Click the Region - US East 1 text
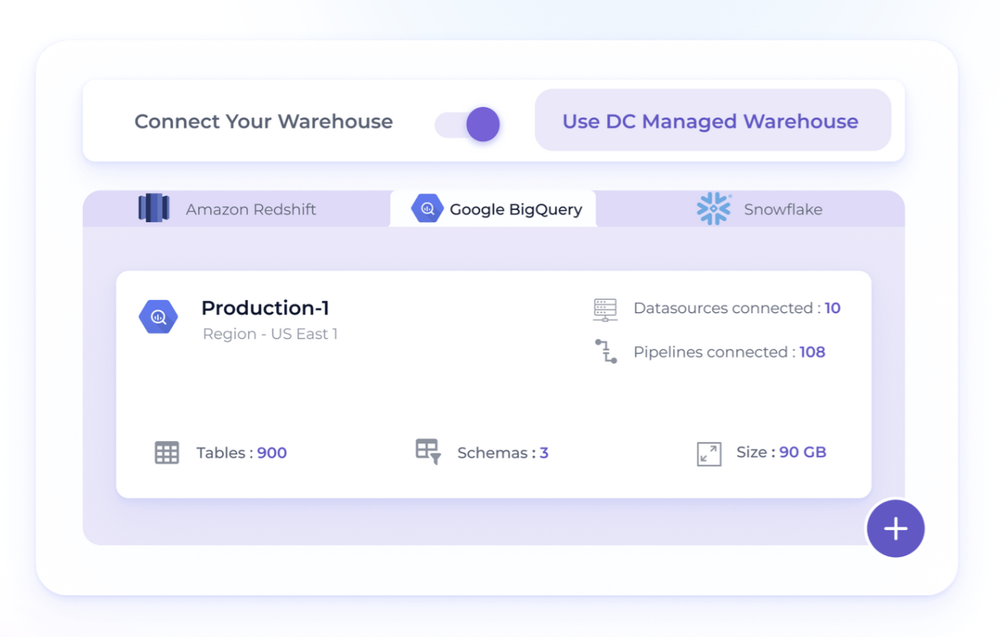The image size is (1000, 637). [270, 334]
